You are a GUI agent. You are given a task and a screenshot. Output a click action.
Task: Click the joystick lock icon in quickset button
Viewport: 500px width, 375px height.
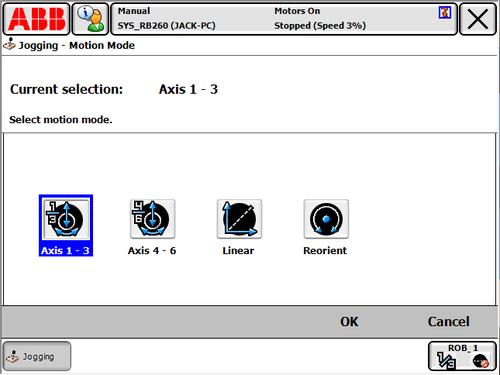(481, 361)
